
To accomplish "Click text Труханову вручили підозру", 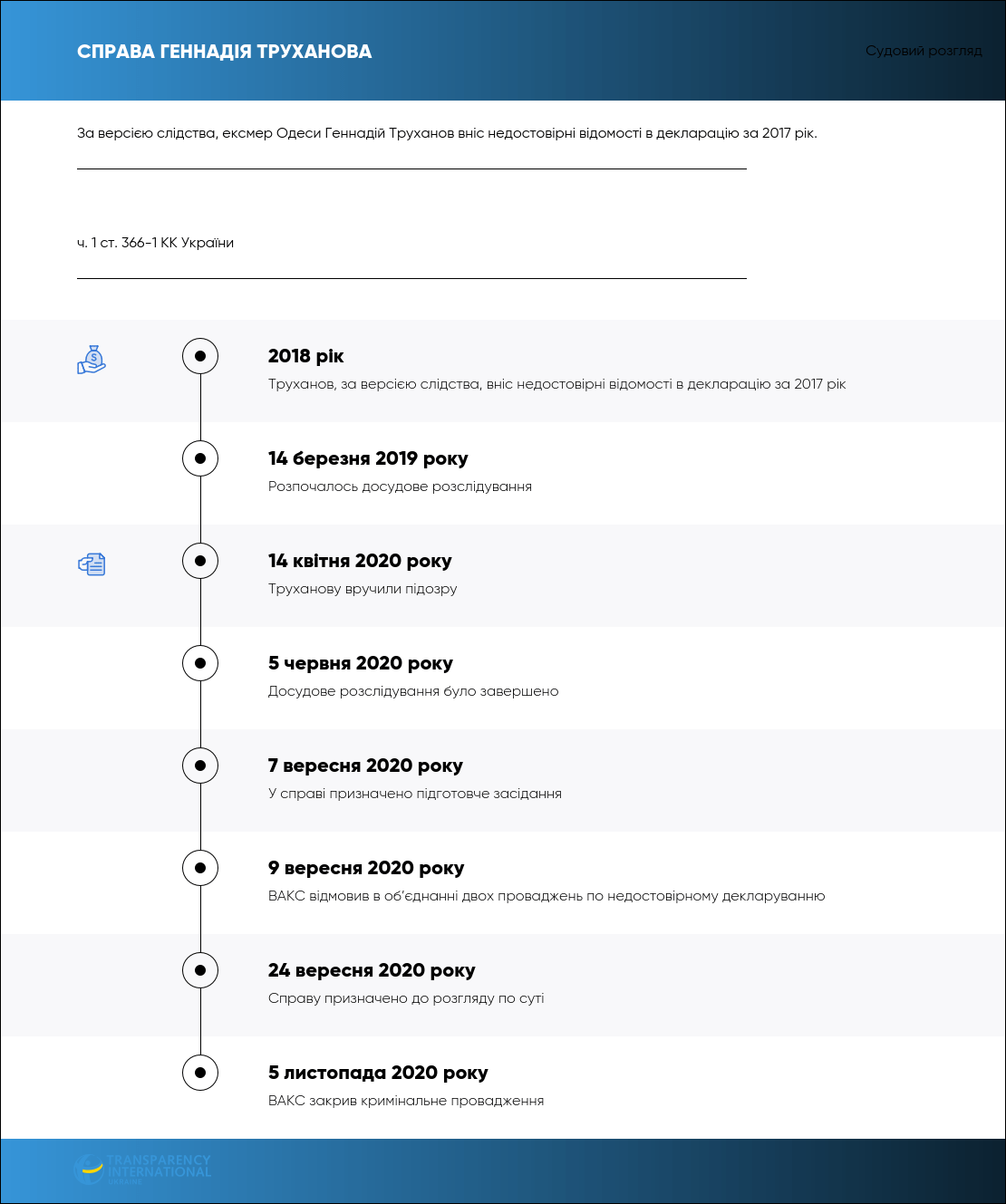I will click(363, 589).
